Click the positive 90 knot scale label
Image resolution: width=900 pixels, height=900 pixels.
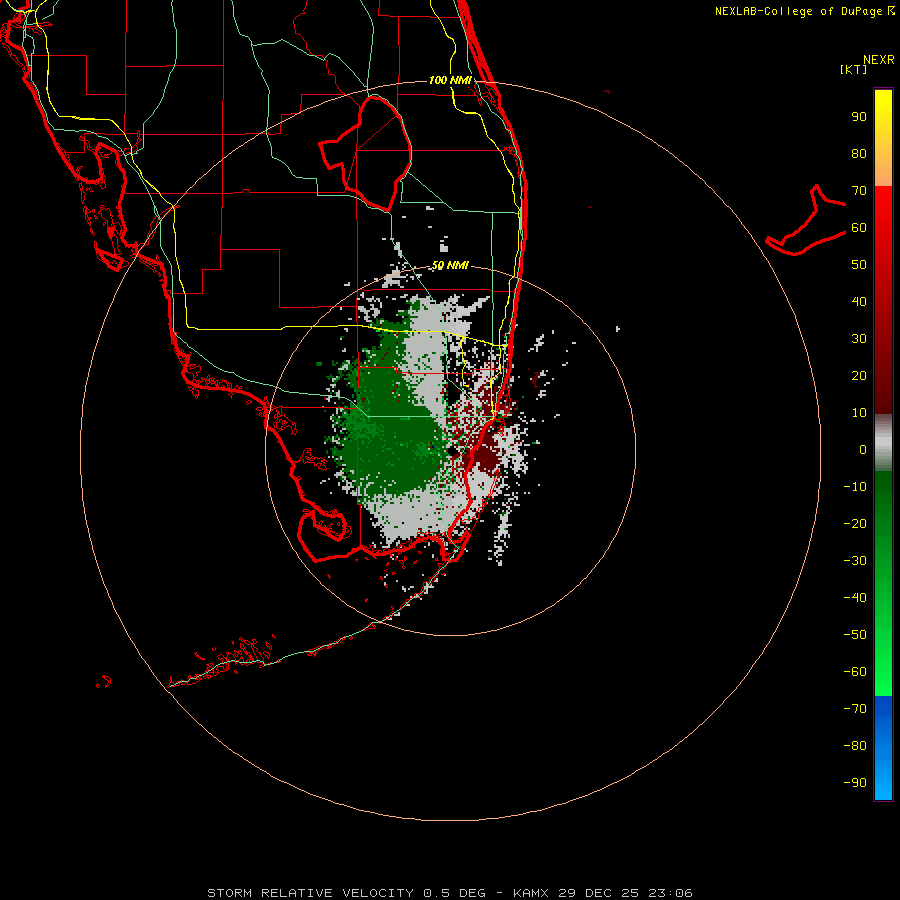(859, 117)
